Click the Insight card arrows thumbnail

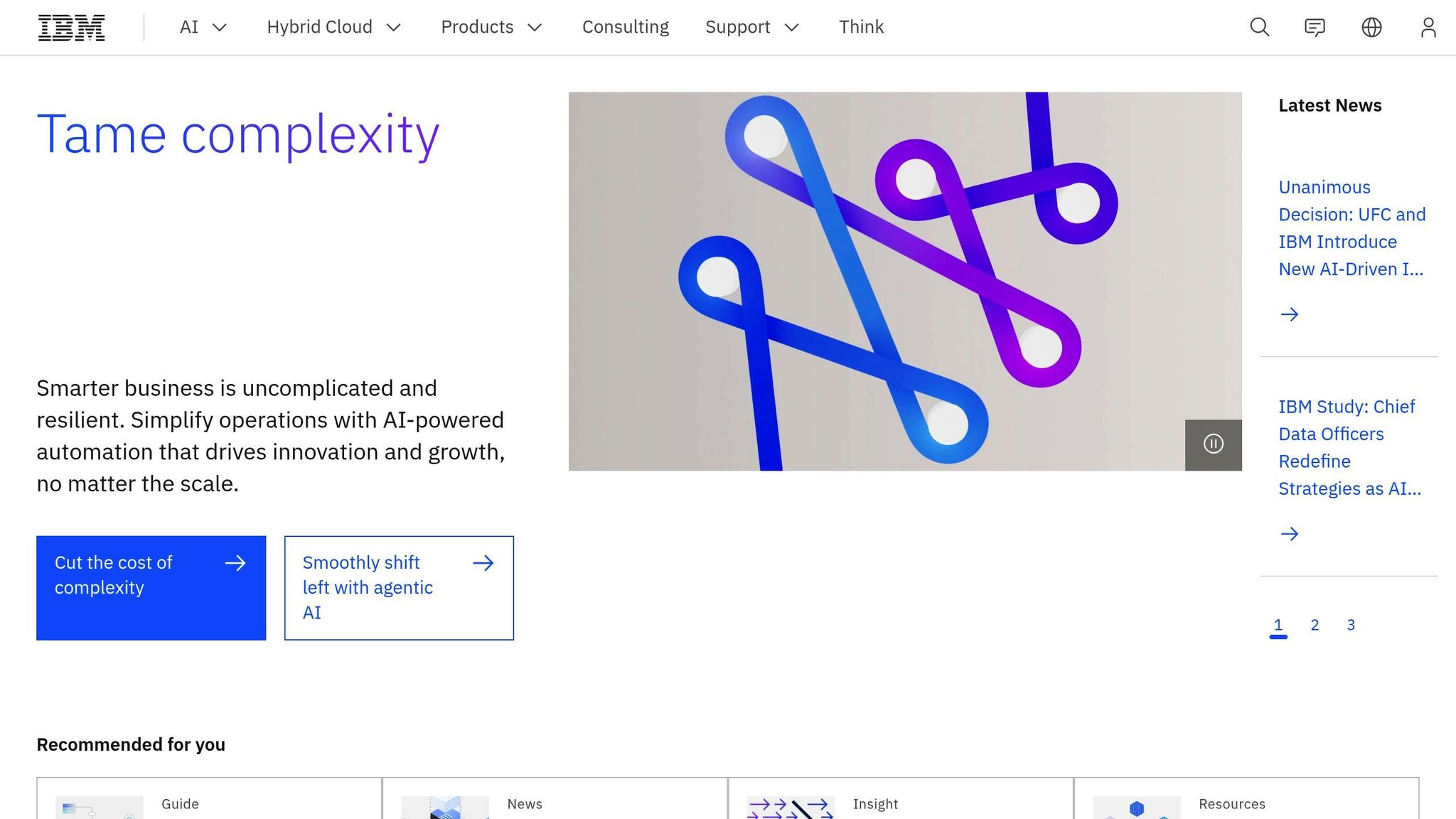[790, 808]
